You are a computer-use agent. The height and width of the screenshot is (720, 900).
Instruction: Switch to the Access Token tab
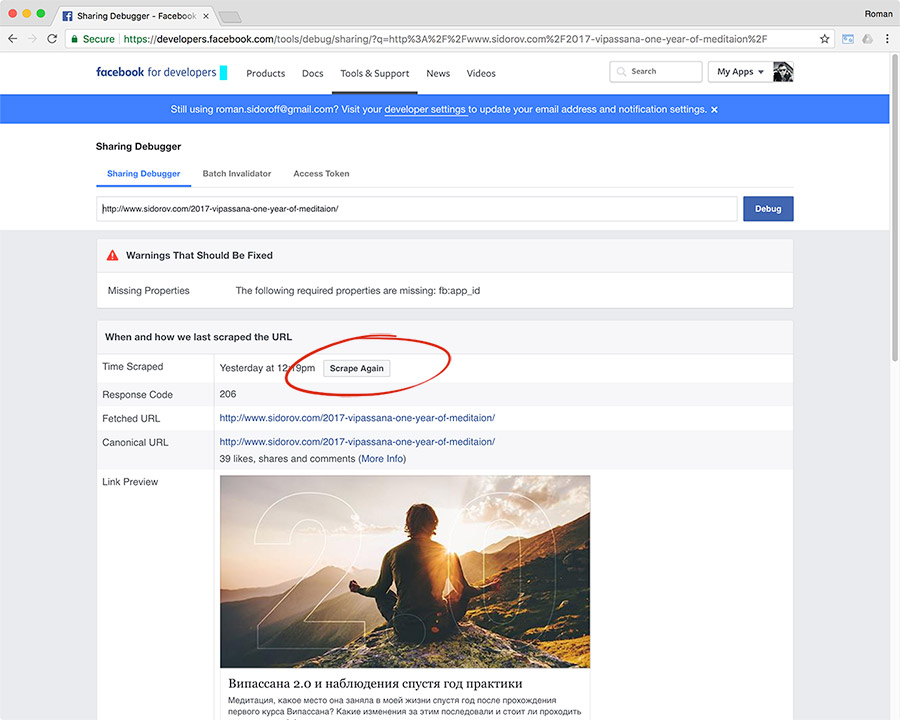pos(321,173)
